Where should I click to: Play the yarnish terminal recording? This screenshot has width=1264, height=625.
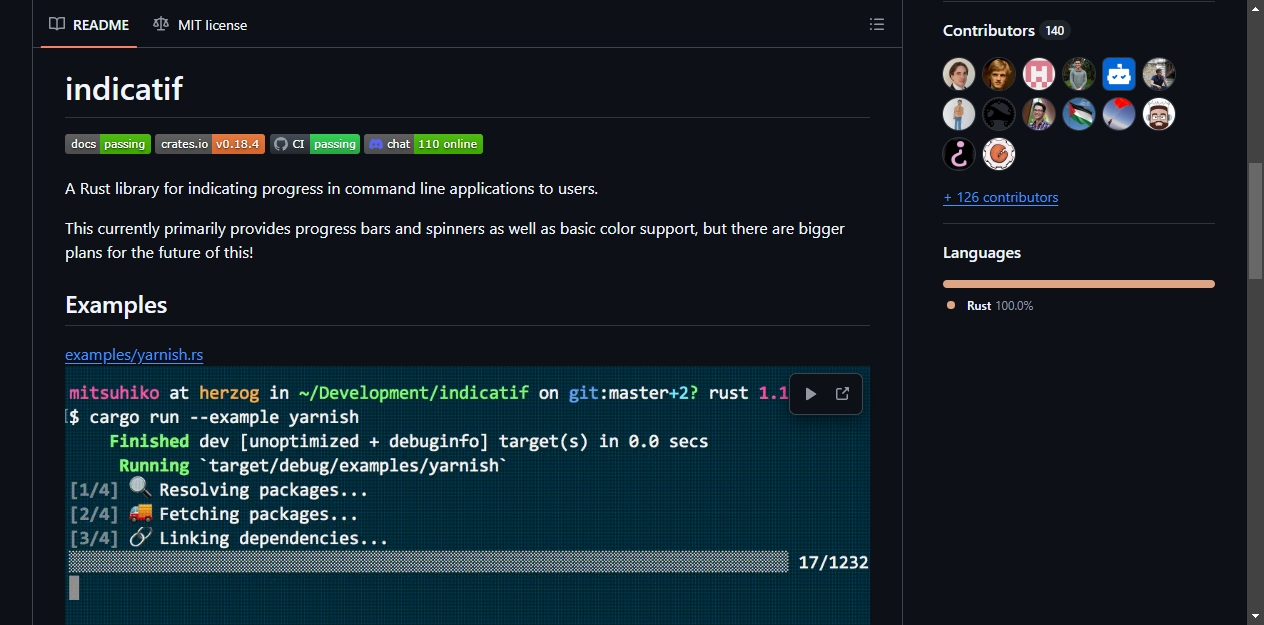pos(811,394)
